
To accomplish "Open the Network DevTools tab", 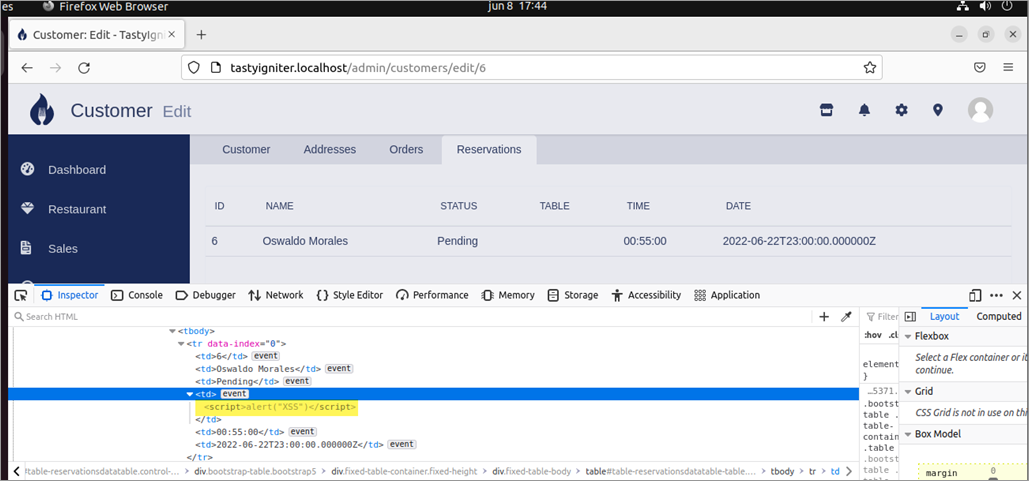I will click(276, 295).
